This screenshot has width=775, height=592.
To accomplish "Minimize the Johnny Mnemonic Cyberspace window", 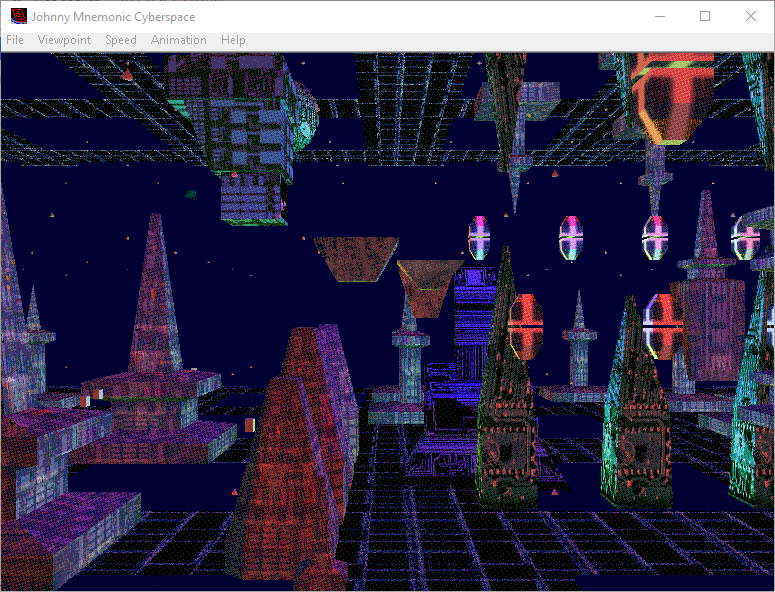I will [660, 16].
